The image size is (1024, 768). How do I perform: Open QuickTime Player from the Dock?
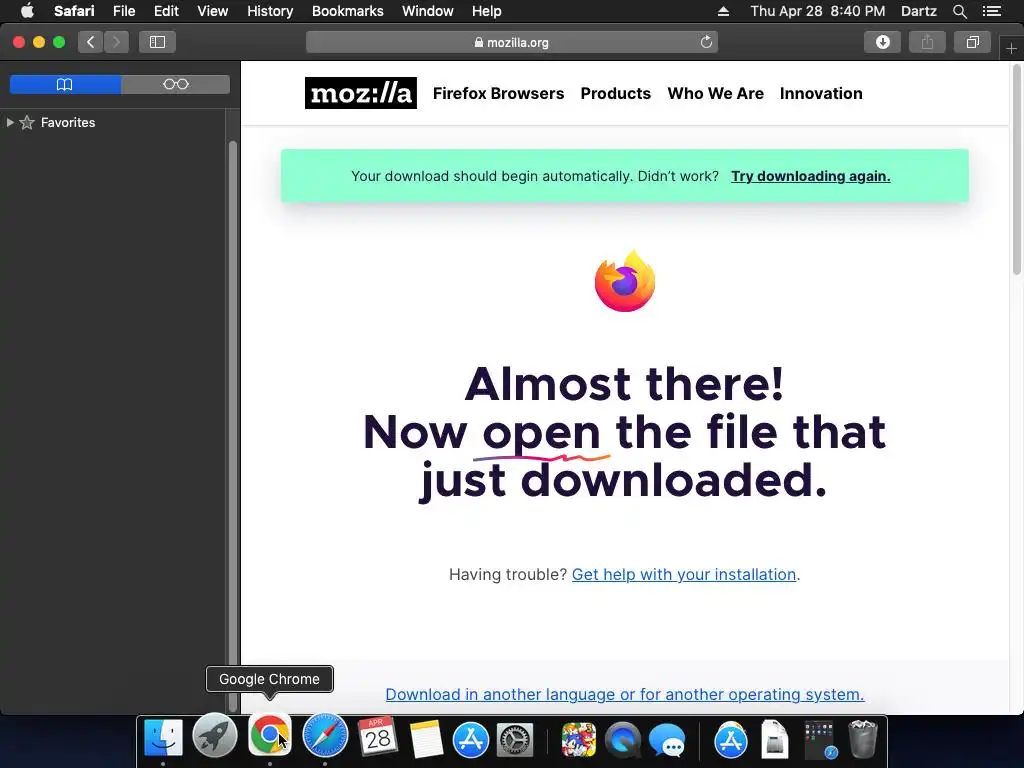click(x=623, y=740)
